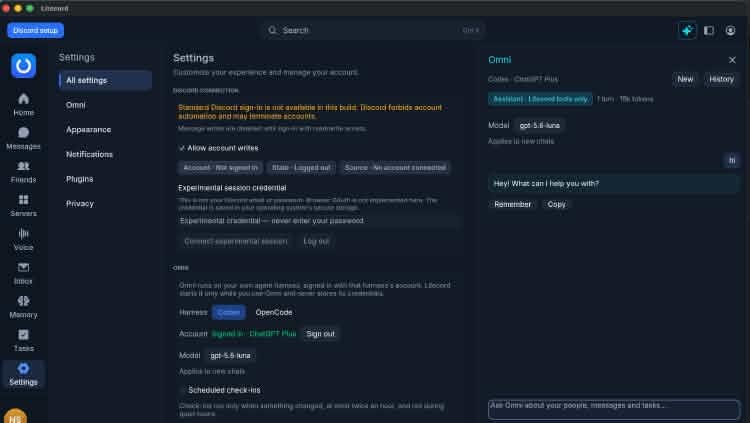This screenshot has height=423, width=750.
Task: Click the Discord setup button
Action: (35, 30)
